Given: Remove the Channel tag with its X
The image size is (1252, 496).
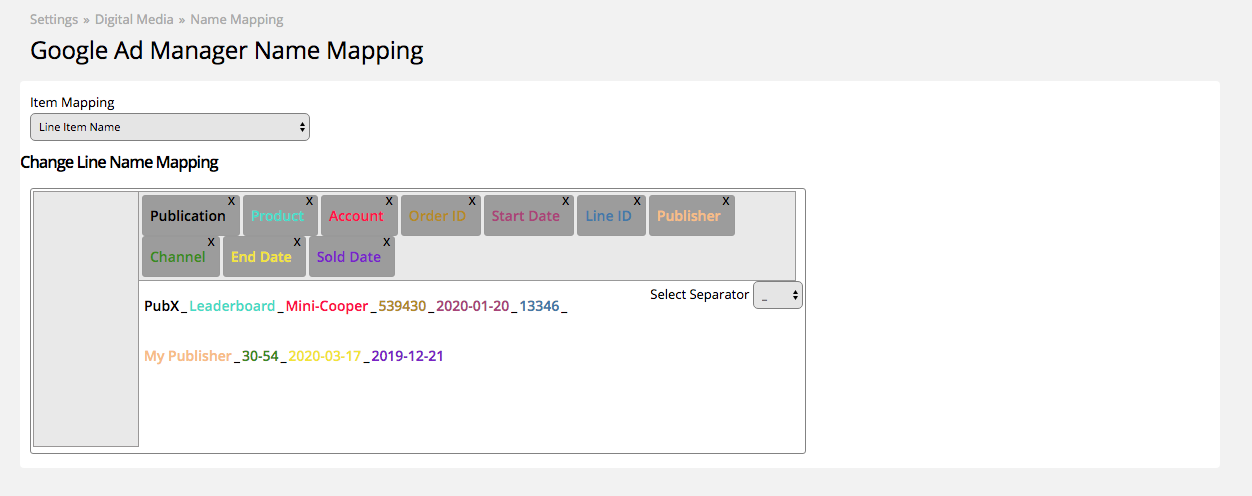Looking at the screenshot, I should [x=211, y=242].
